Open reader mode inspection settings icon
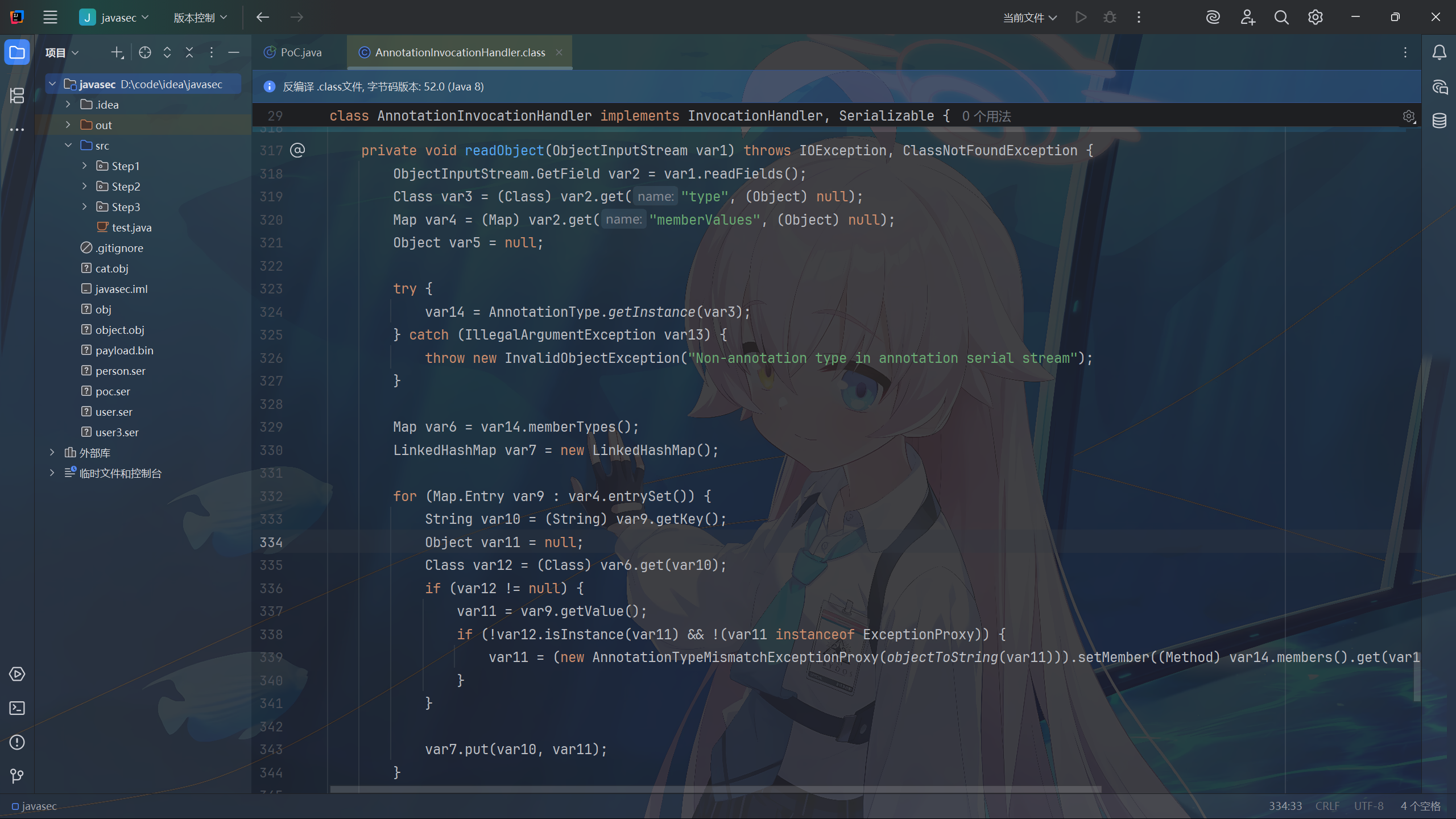The height and width of the screenshot is (819, 1456). 1409,117
